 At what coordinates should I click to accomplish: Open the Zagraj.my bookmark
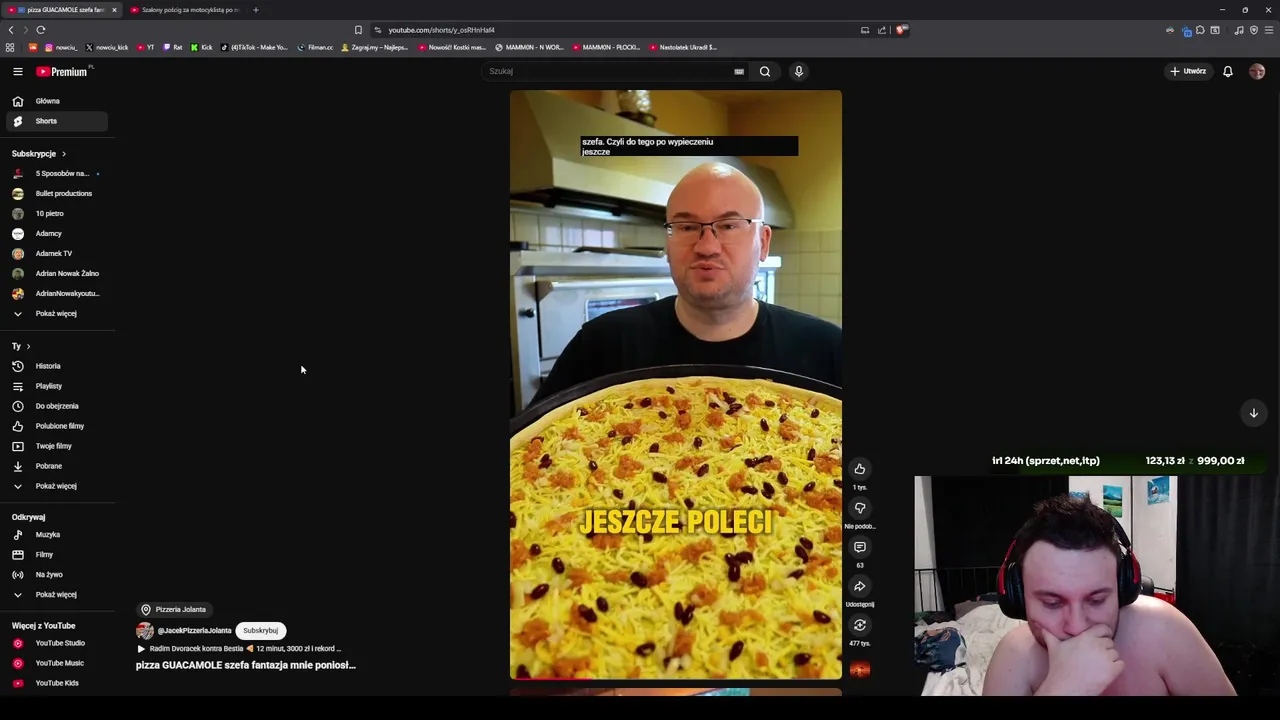pyautogui.click(x=376, y=47)
